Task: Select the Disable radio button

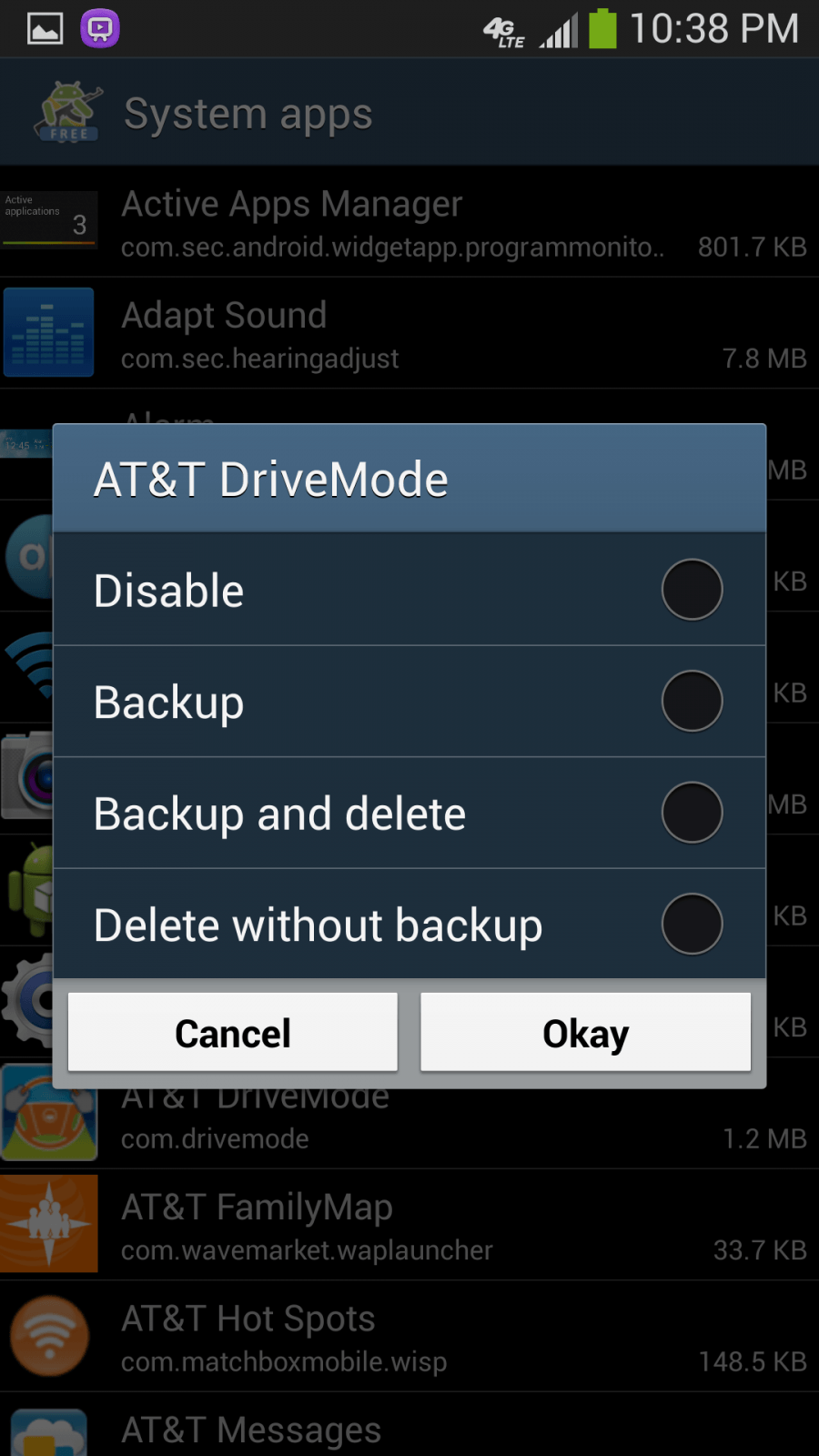Action: [692, 590]
